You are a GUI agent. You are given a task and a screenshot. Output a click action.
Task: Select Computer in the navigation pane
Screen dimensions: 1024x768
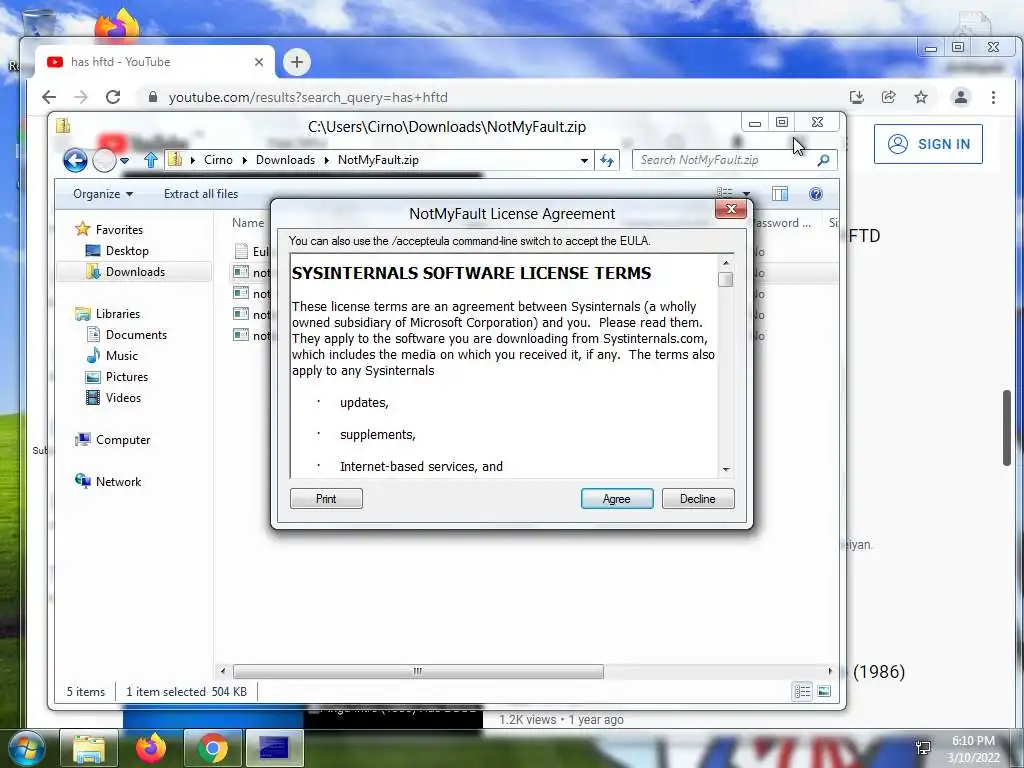pyautogui.click(x=123, y=440)
